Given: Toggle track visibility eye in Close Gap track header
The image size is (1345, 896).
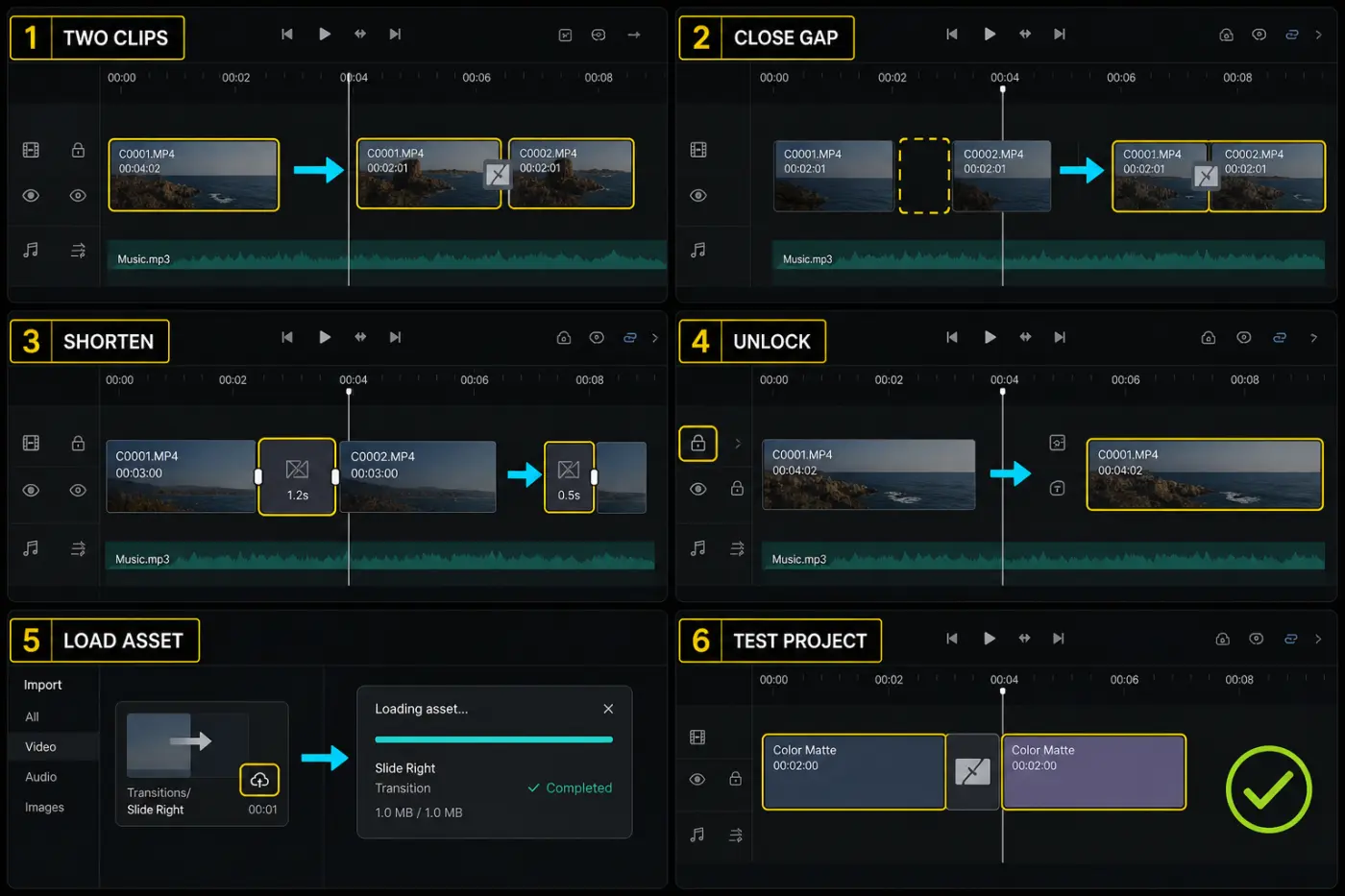Looking at the screenshot, I should (x=698, y=196).
